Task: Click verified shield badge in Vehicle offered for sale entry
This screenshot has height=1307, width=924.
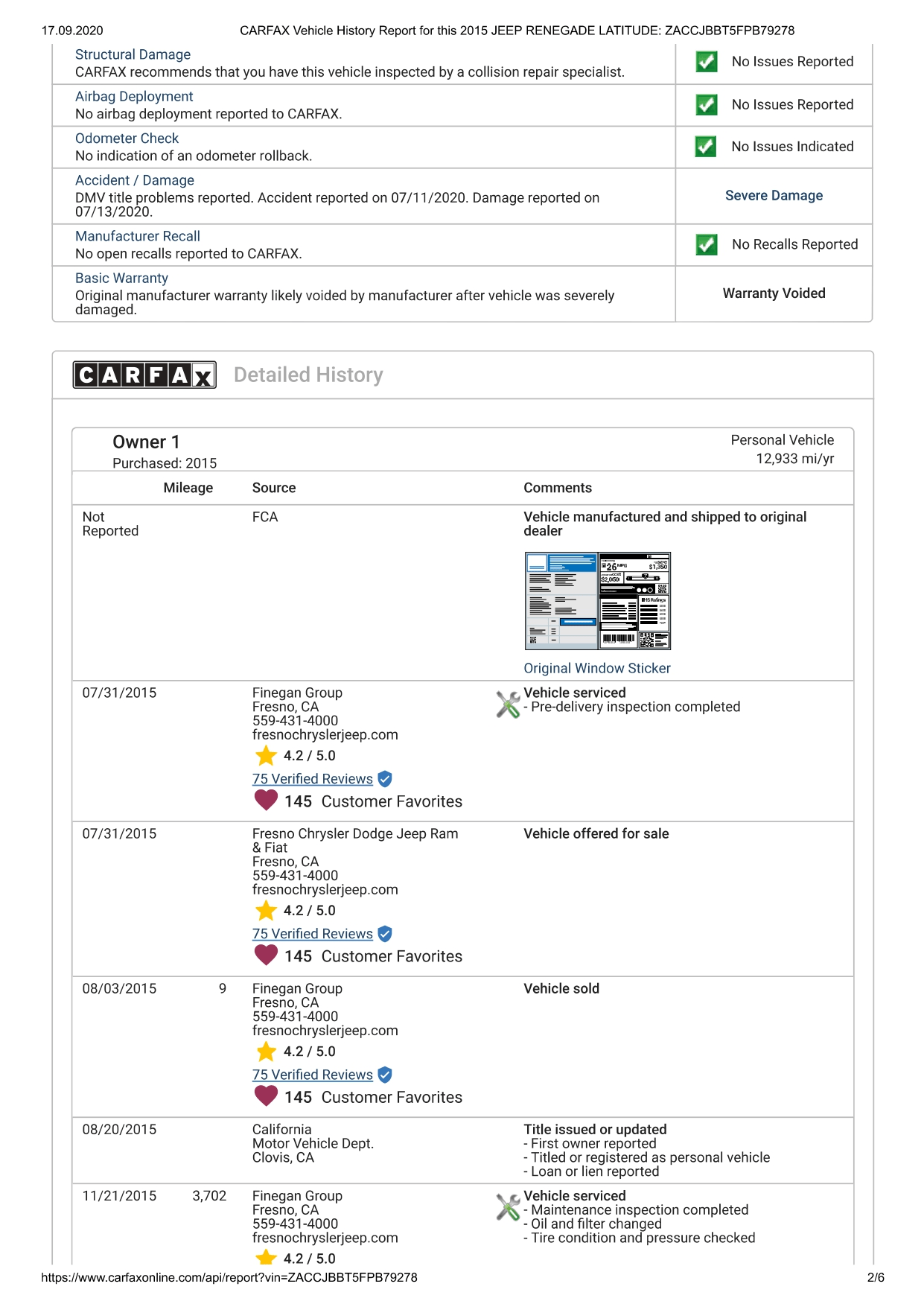Action: pos(385,934)
